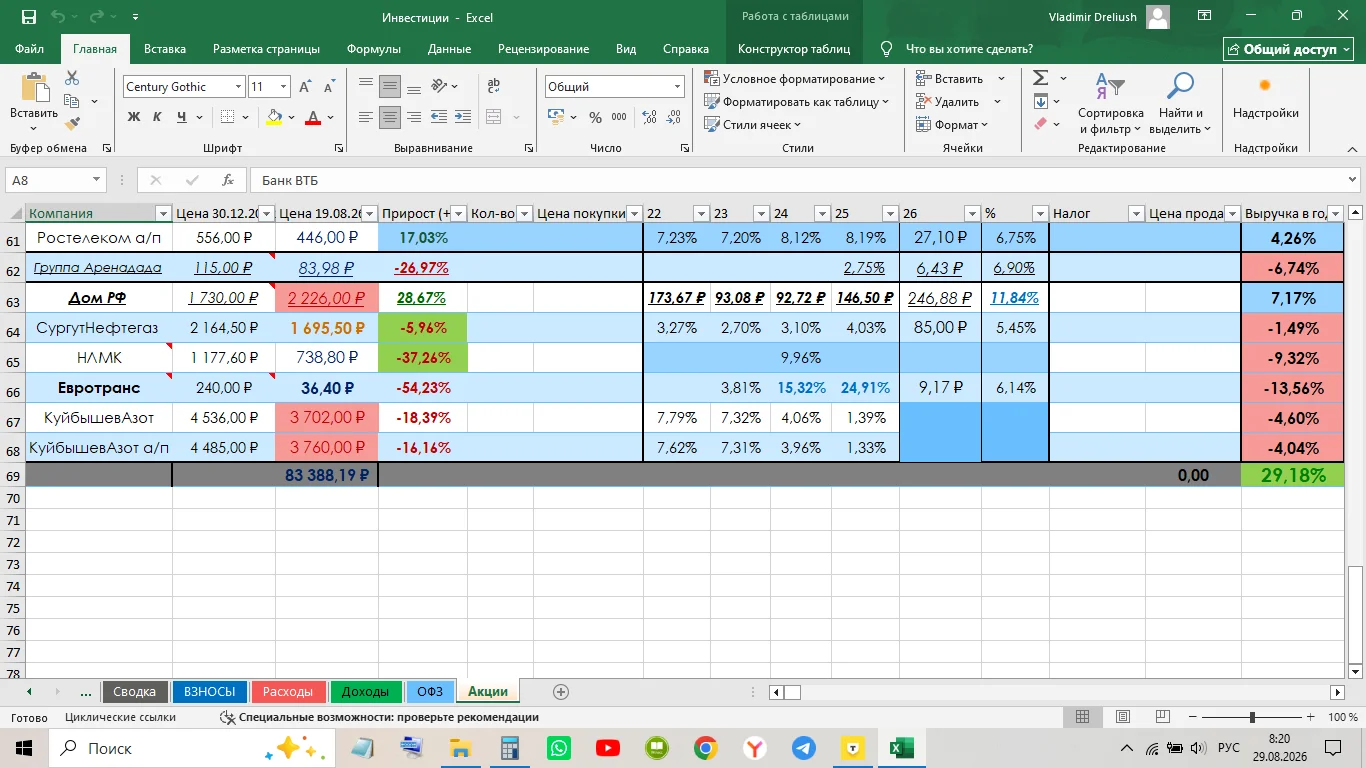
Task: Open WhatsApp from the taskbar
Action: (558, 748)
